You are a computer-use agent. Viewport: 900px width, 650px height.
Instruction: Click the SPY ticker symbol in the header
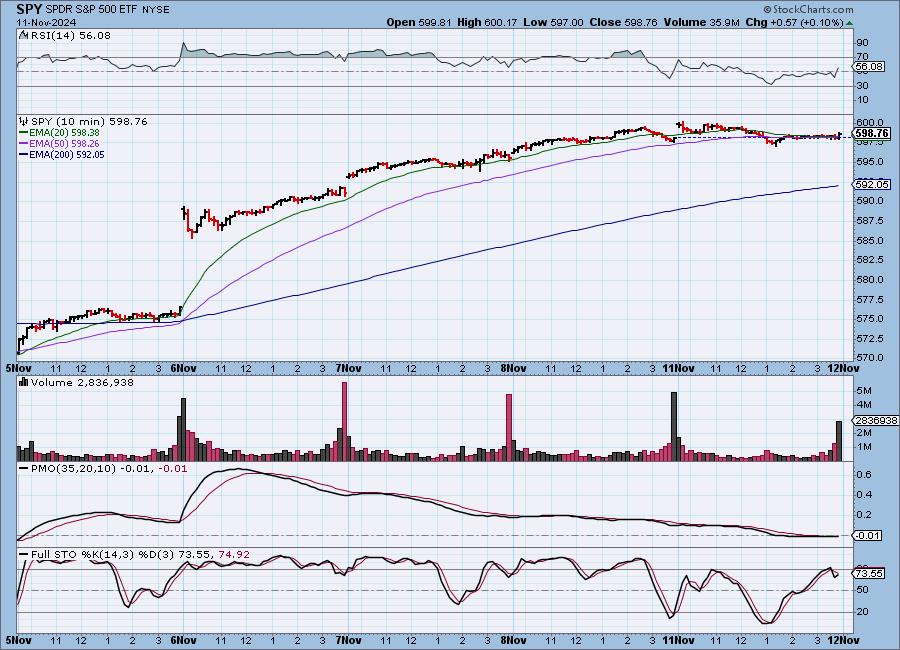[x=29, y=9]
